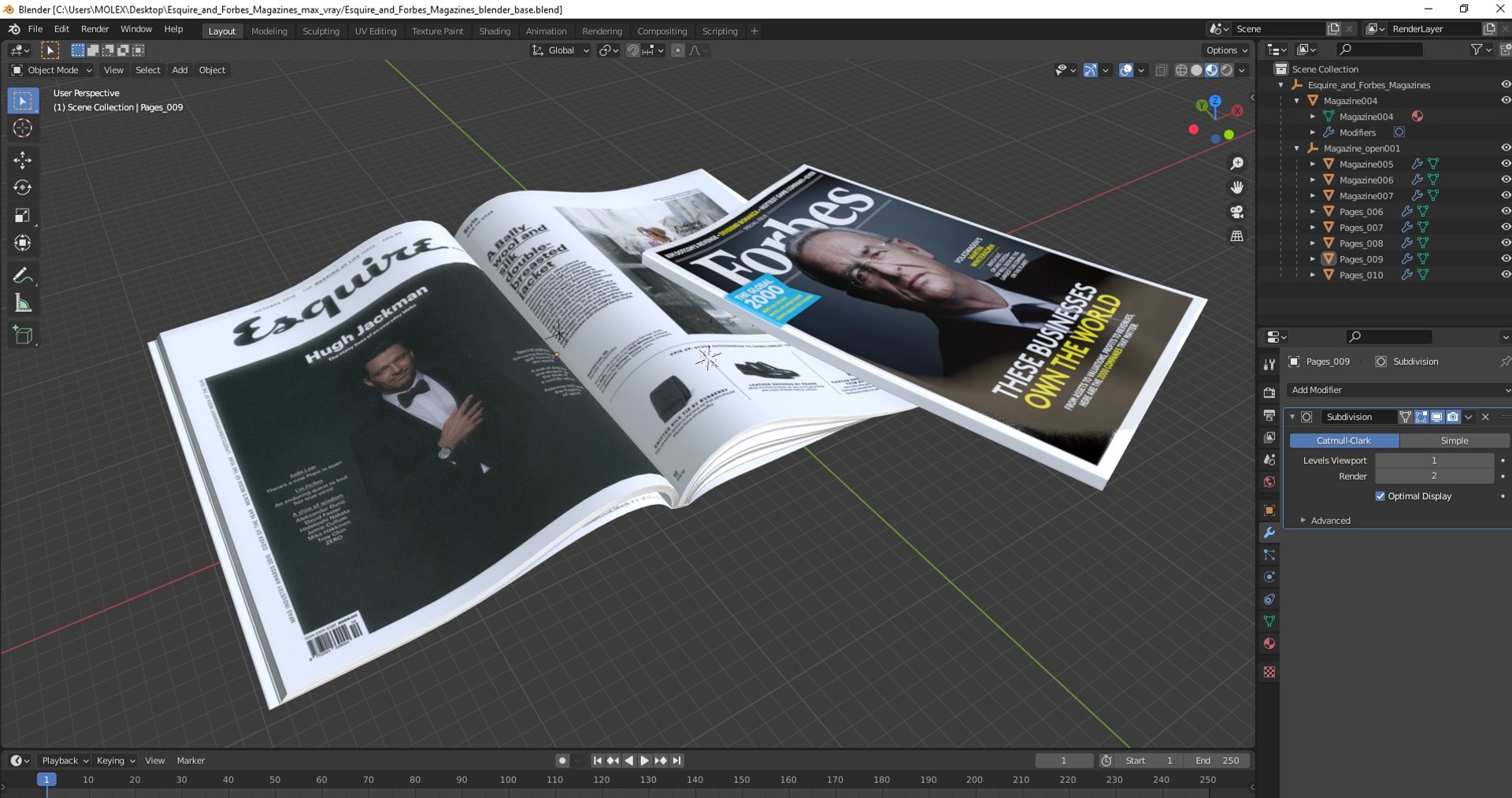Switch to the UV Editing workspace tab
This screenshot has width=1512, height=798.
(x=376, y=32)
